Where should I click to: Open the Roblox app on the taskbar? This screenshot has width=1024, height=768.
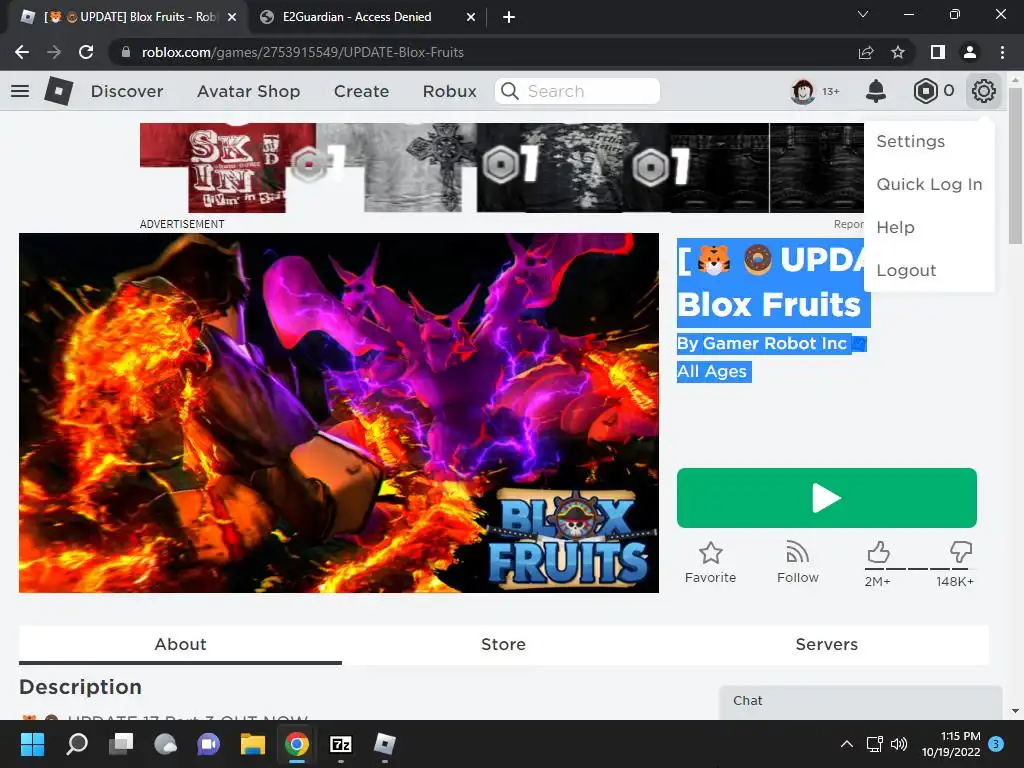385,744
